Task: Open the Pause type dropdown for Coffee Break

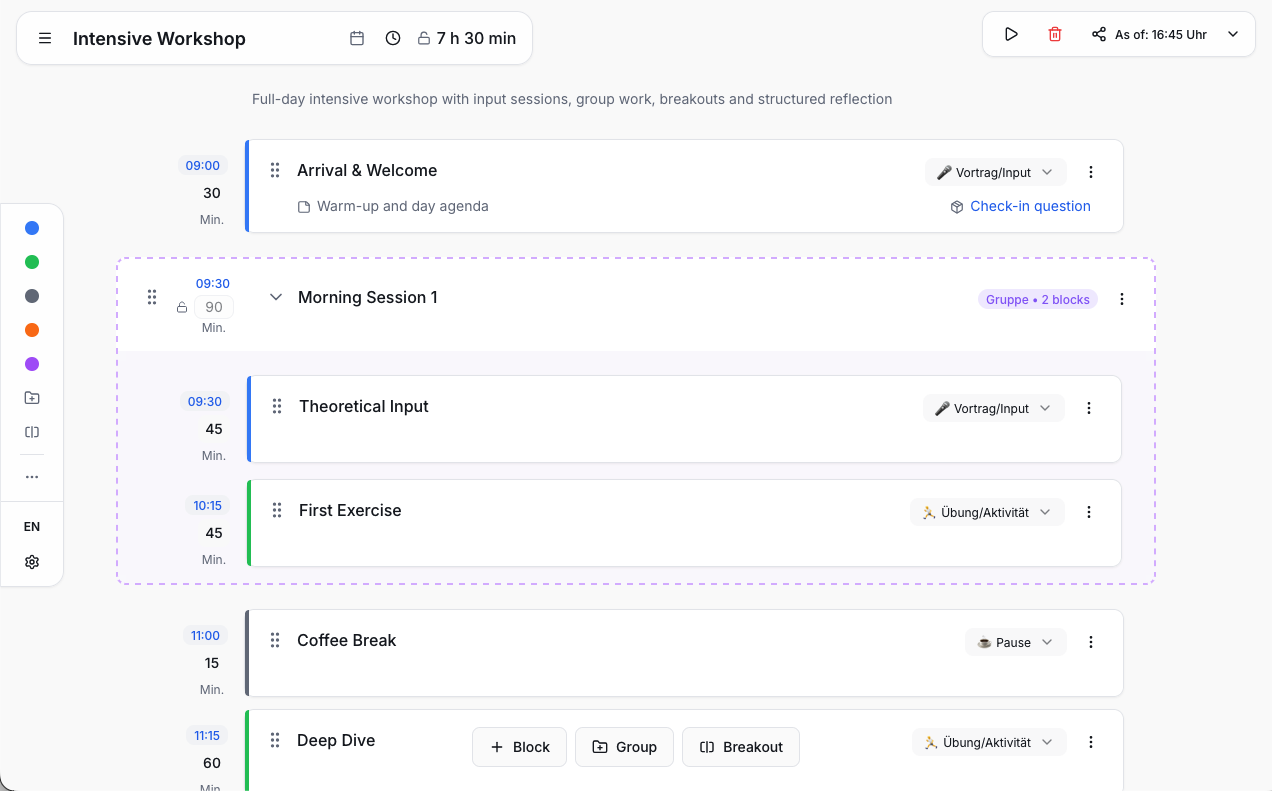Action: 1016,642
